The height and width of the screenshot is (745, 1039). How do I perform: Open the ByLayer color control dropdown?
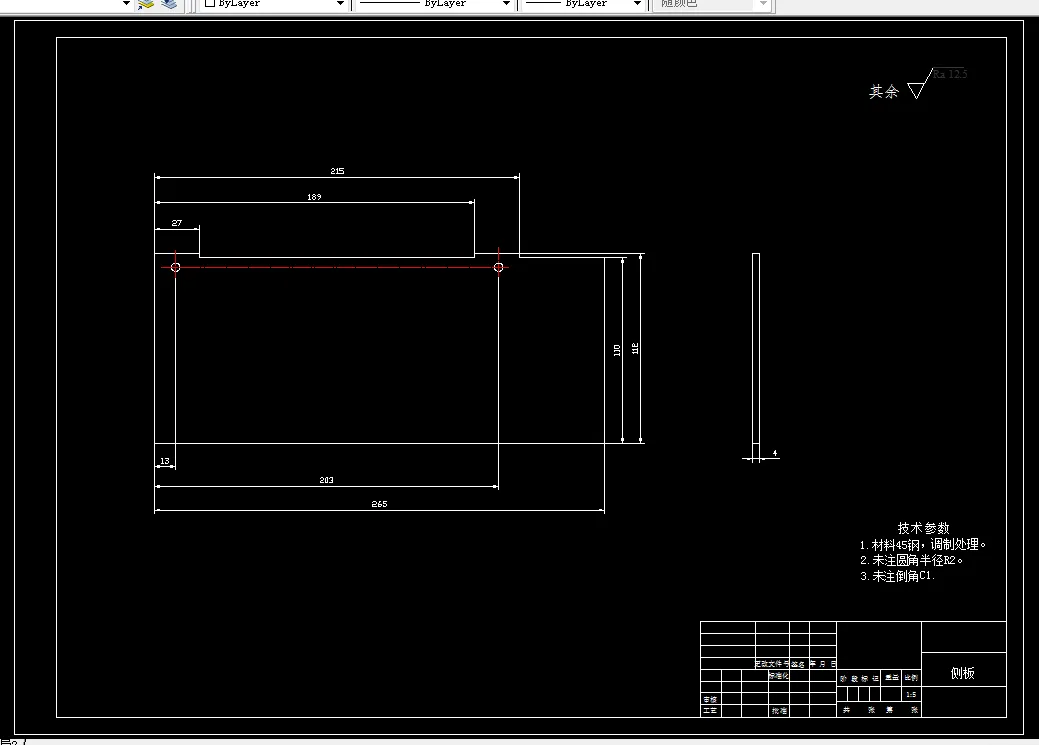point(340,4)
